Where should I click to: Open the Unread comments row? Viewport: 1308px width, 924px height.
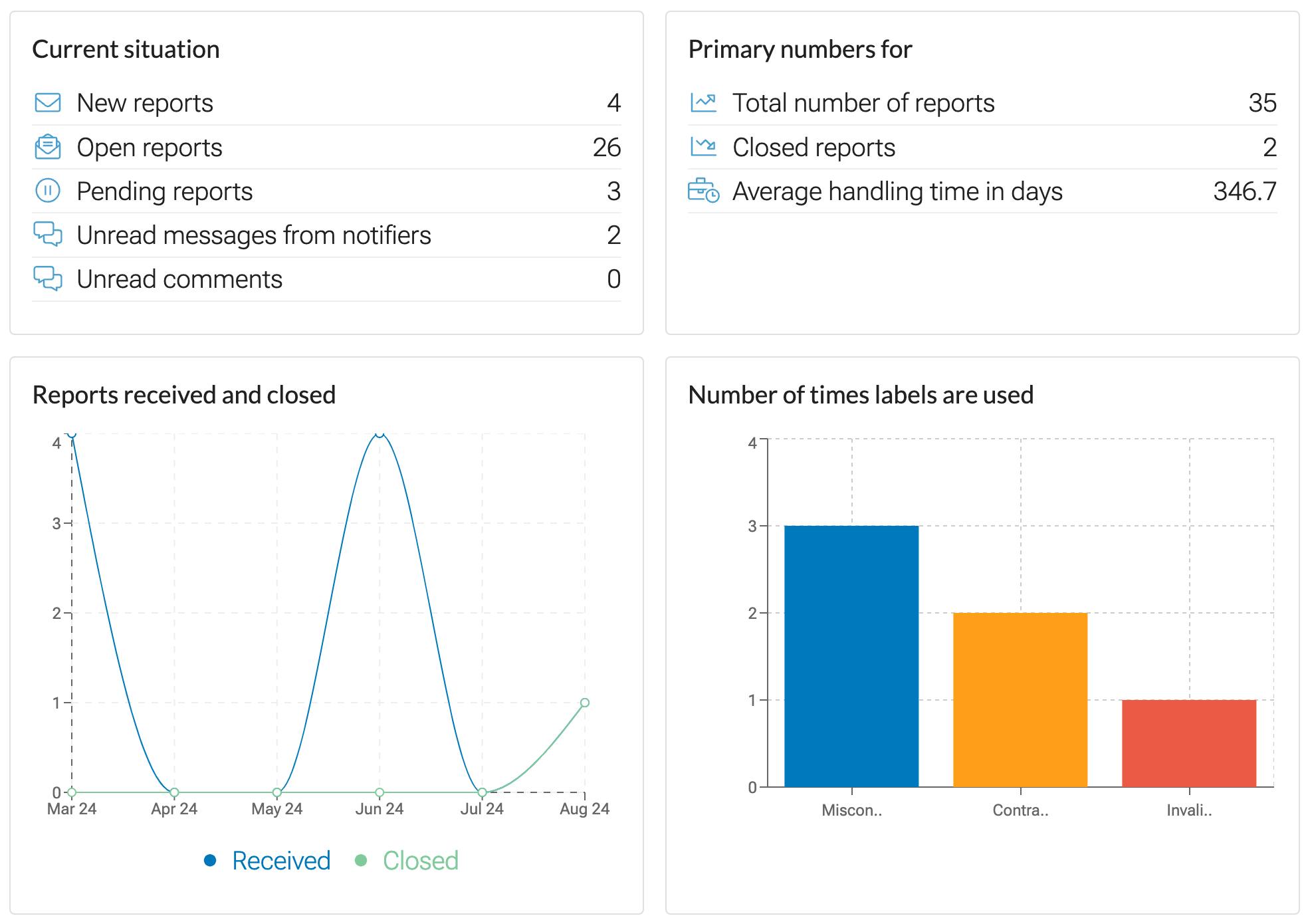pos(326,279)
